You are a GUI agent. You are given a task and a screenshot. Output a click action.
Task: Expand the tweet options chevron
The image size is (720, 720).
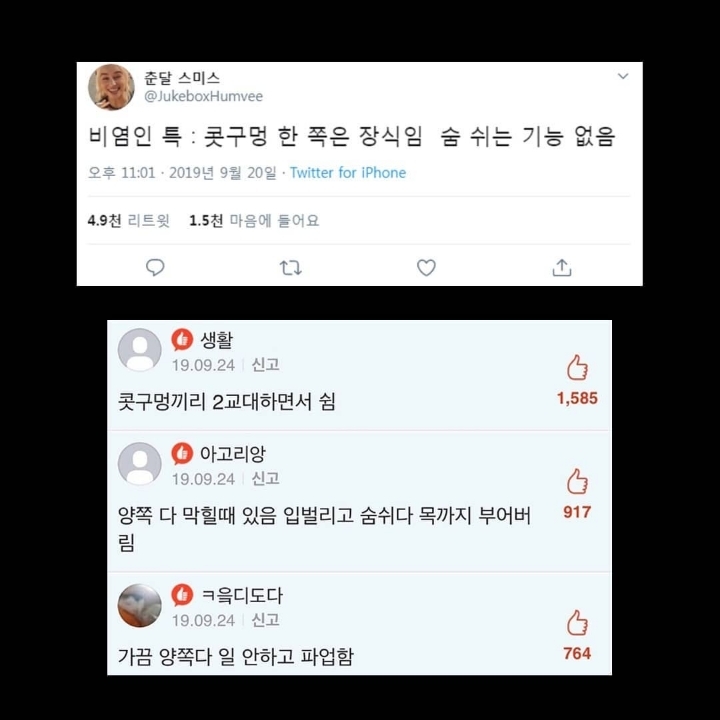[x=623, y=76]
